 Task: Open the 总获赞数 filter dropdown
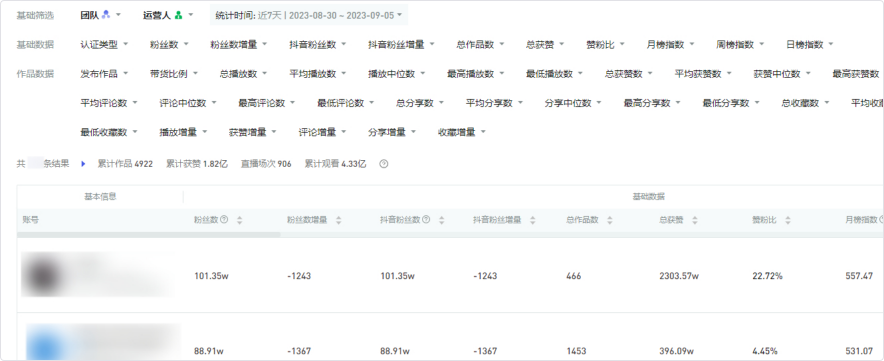pos(629,74)
